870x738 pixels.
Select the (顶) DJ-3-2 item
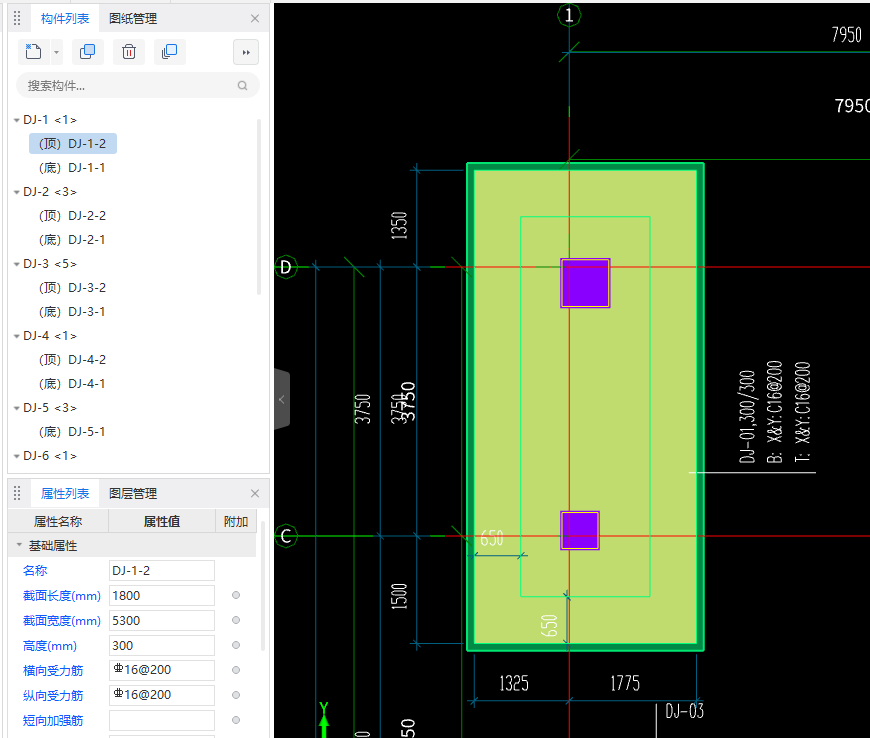(x=72, y=288)
